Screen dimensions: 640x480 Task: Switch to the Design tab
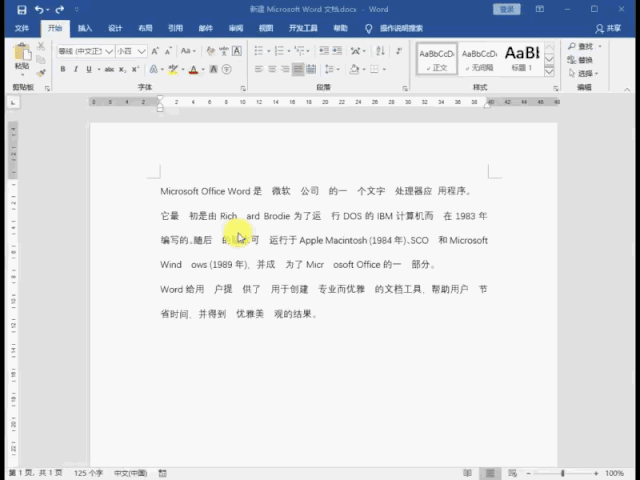pos(115,28)
